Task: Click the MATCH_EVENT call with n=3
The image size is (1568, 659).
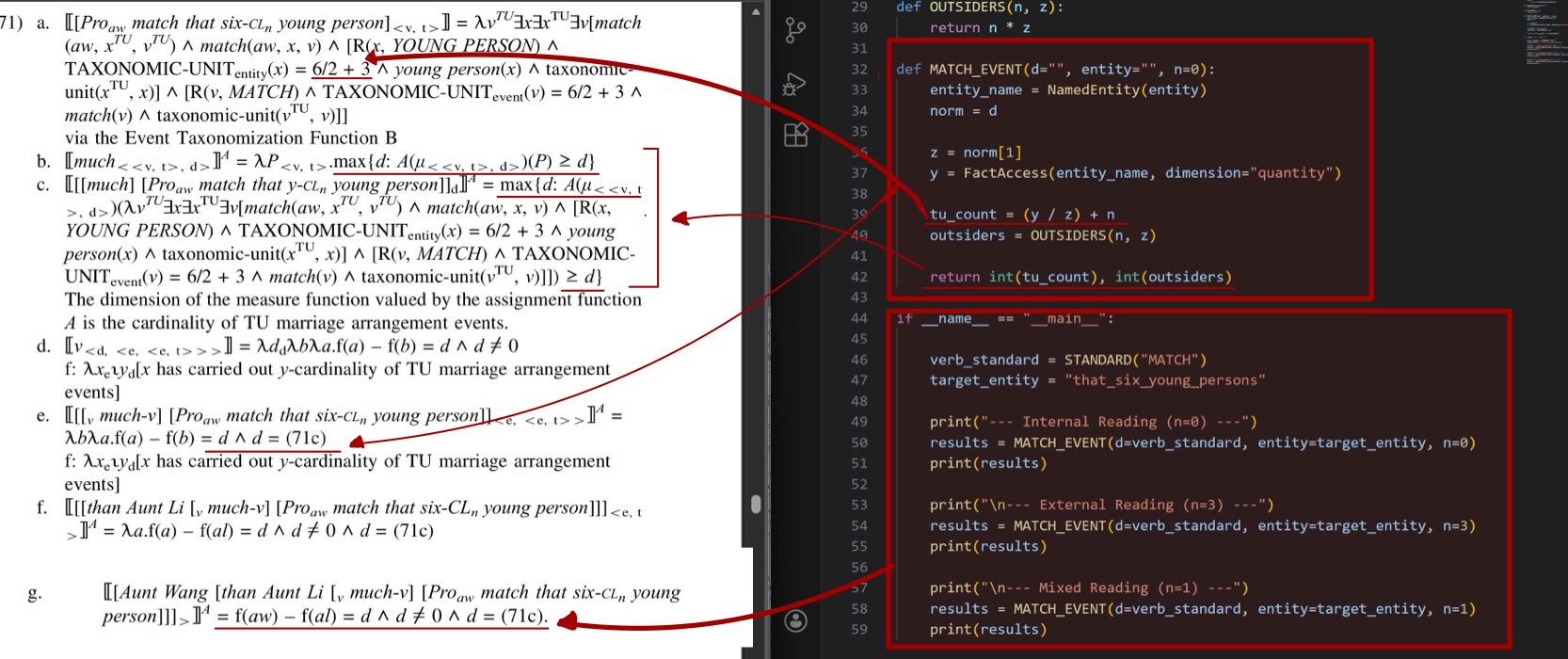Action: tap(1203, 525)
